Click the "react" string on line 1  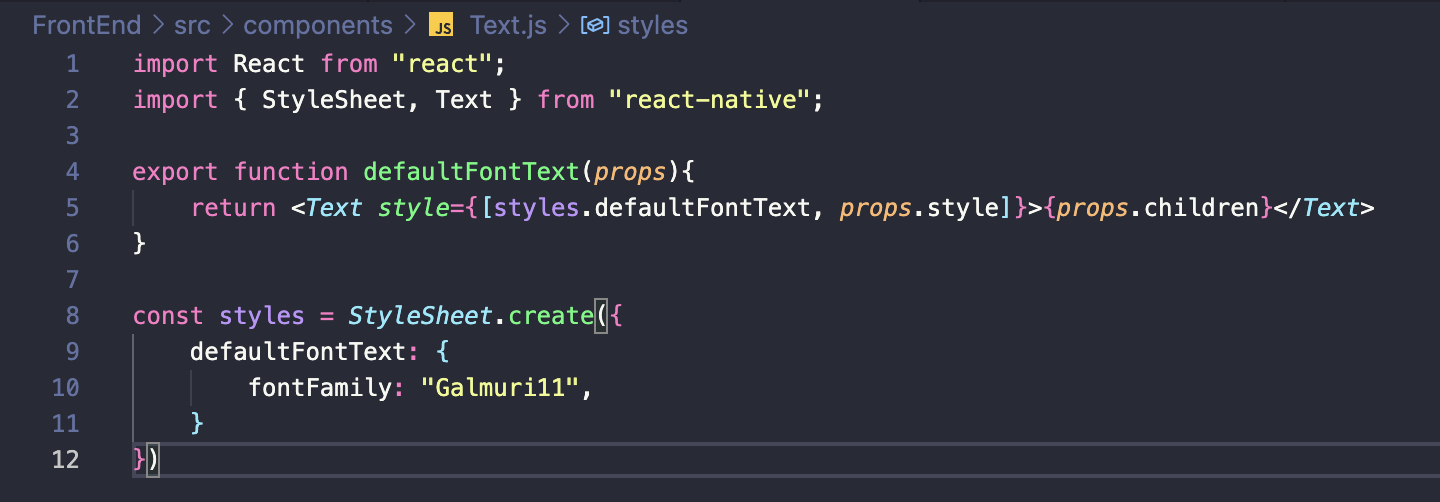pyautogui.click(x=443, y=64)
